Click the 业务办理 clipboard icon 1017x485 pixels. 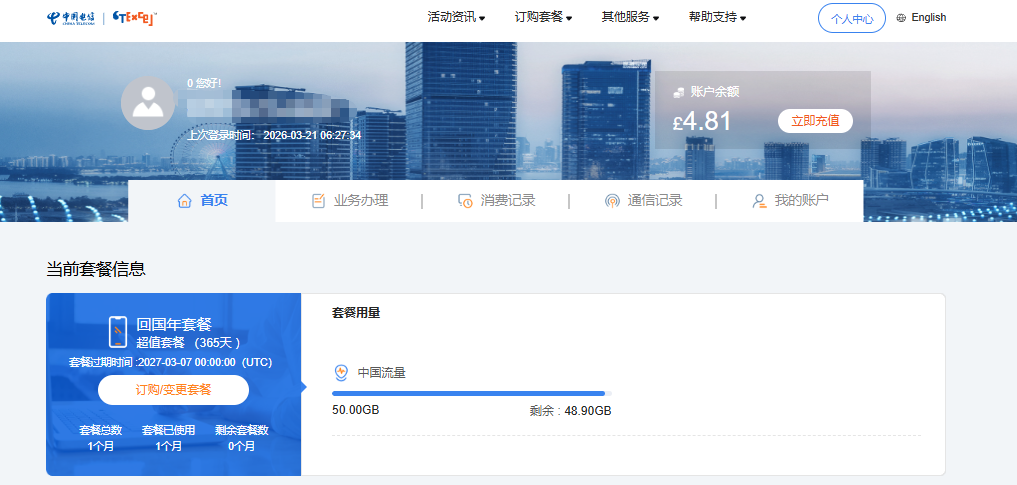(318, 201)
